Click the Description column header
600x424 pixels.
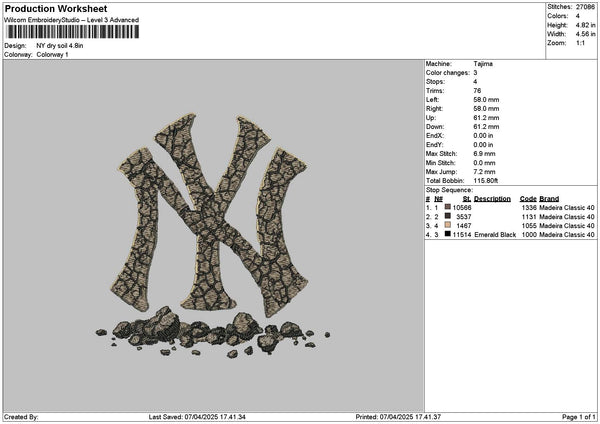(492, 199)
